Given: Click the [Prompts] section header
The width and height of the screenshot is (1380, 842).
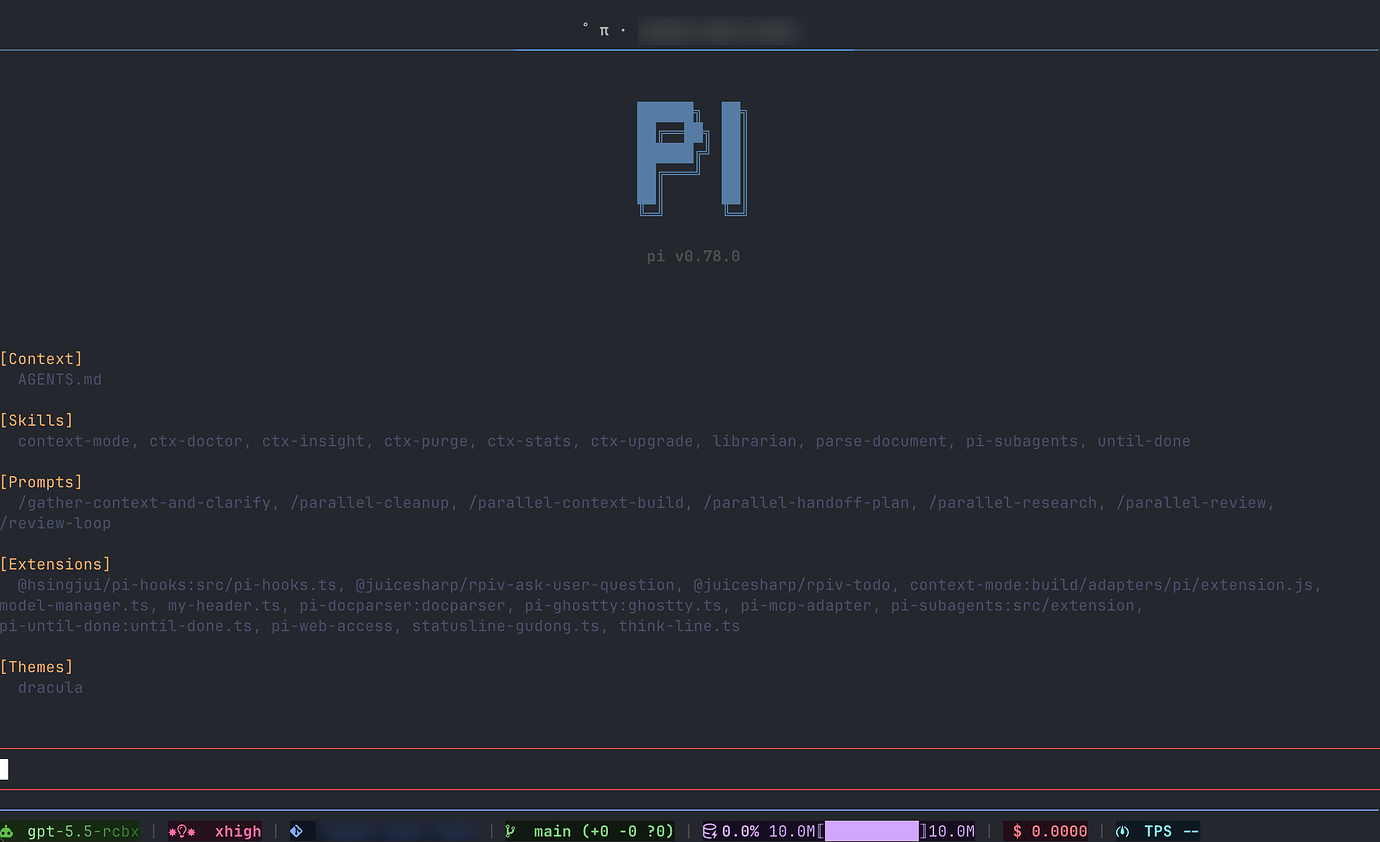Looking at the screenshot, I should (41, 482).
